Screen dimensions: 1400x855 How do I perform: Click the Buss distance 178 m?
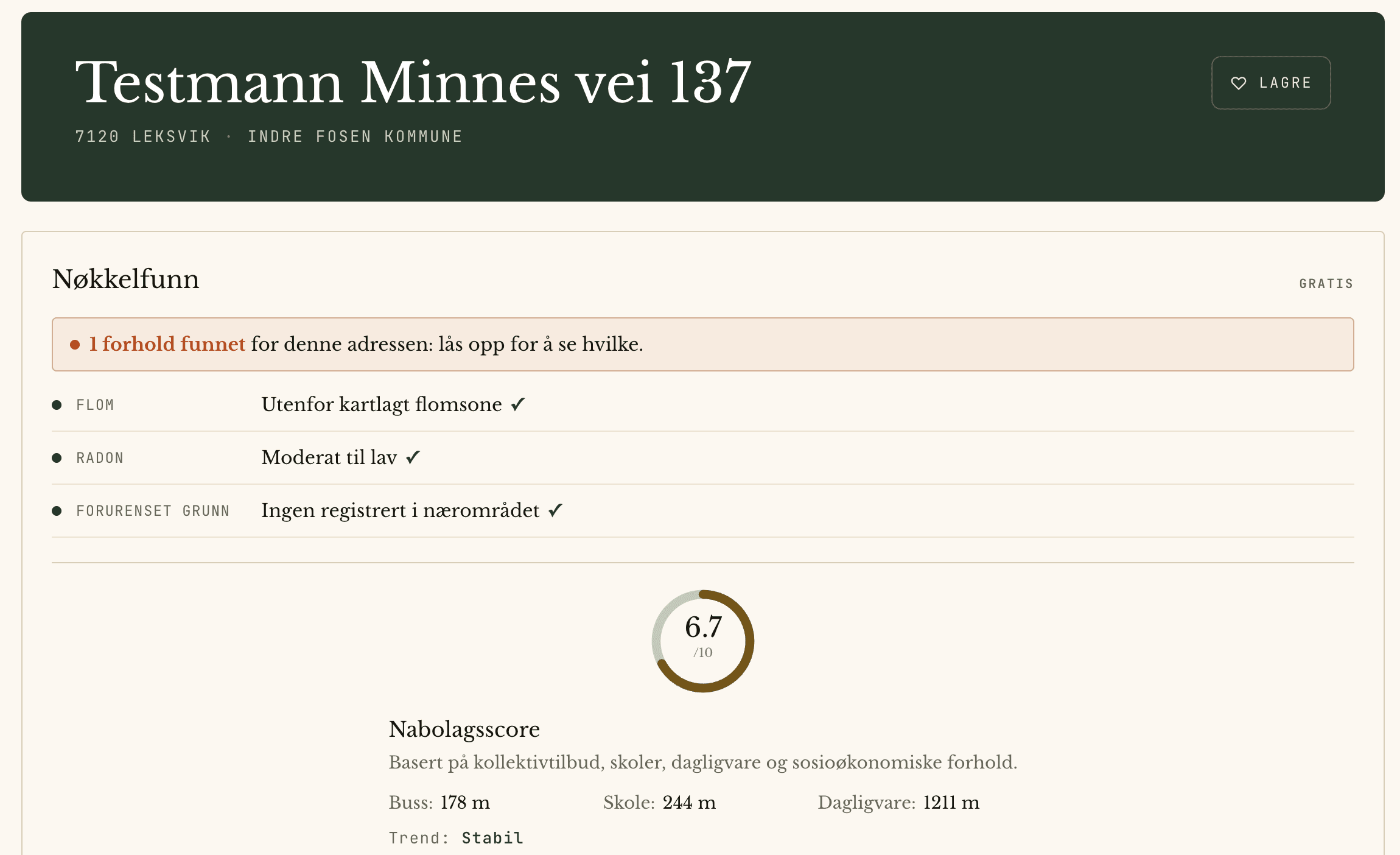tap(465, 803)
